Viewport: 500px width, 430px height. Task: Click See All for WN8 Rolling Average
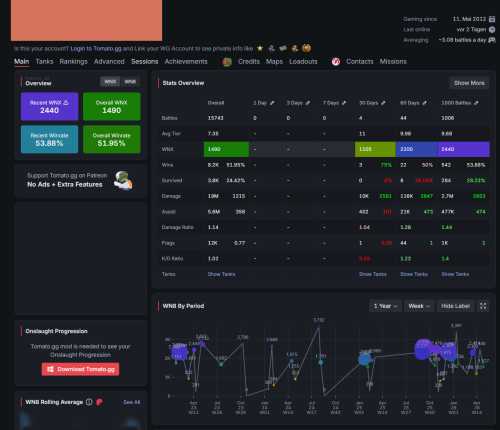click(x=132, y=402)
